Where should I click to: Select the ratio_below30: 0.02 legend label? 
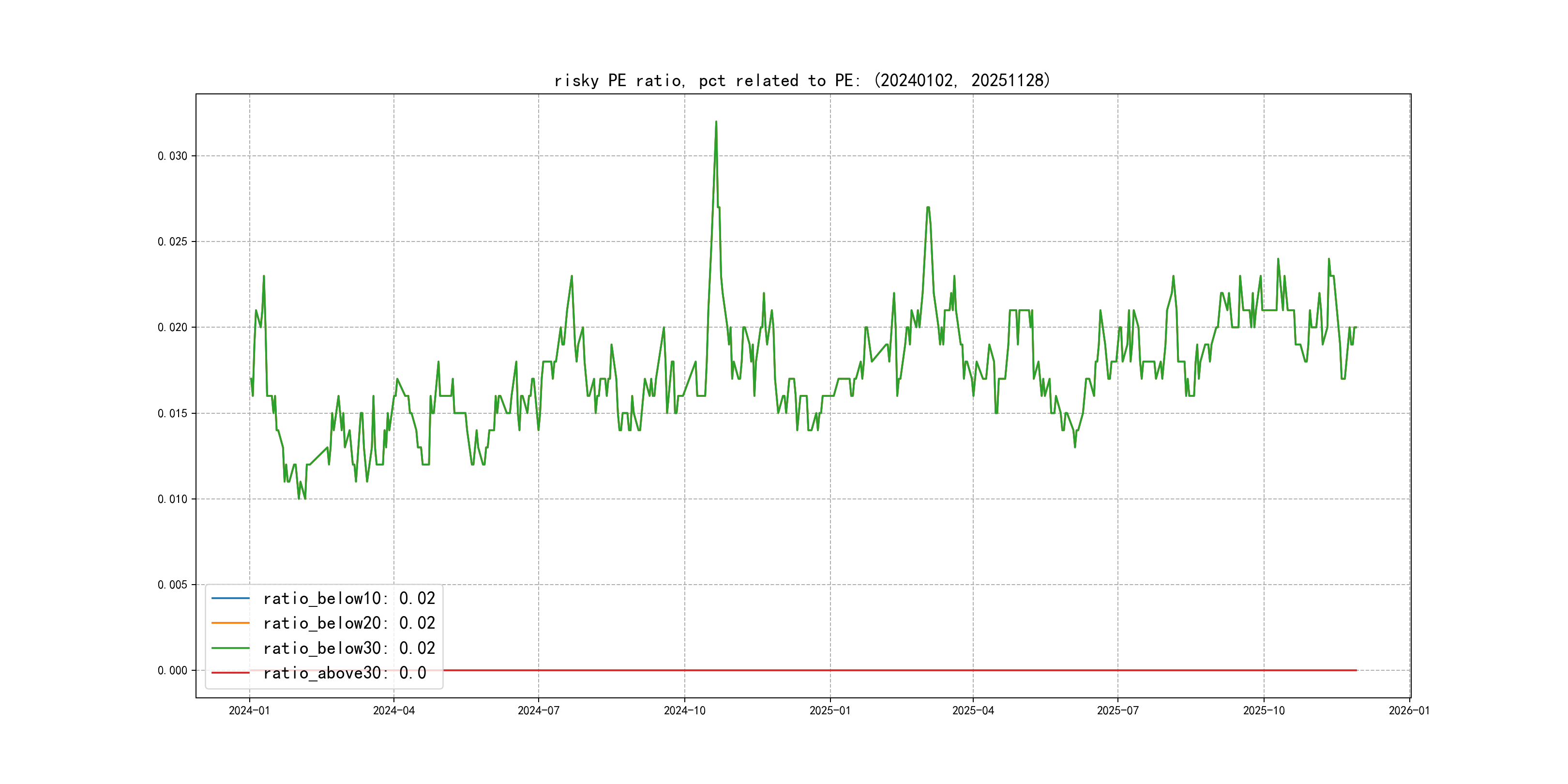349,648
